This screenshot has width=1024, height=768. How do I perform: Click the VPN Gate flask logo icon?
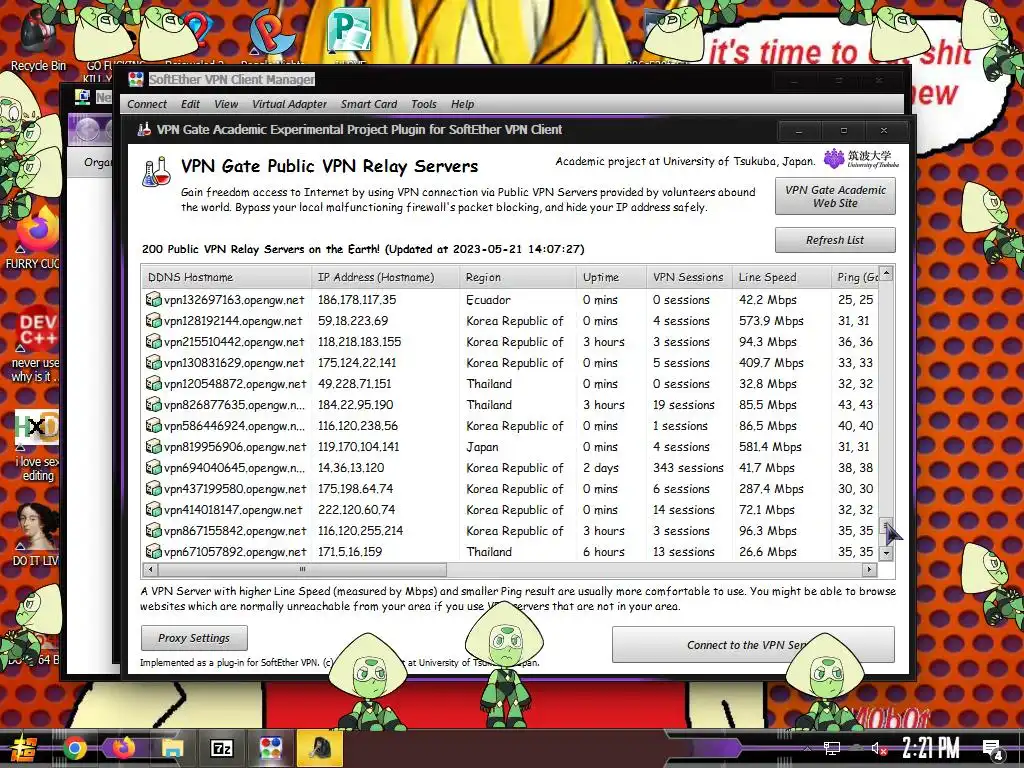click(157, 172)
